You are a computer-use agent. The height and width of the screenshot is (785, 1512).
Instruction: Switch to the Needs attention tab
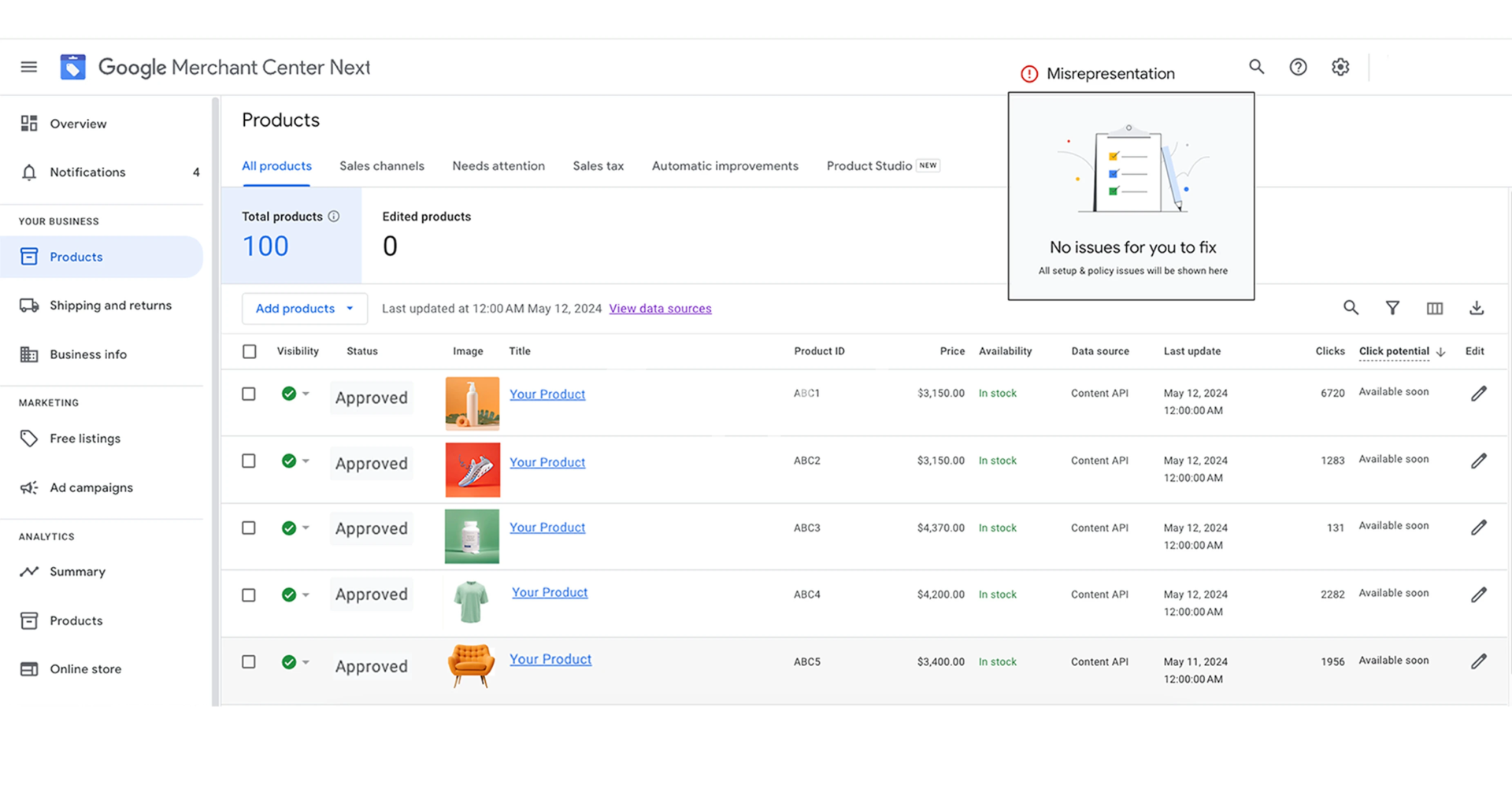(498, 166)
